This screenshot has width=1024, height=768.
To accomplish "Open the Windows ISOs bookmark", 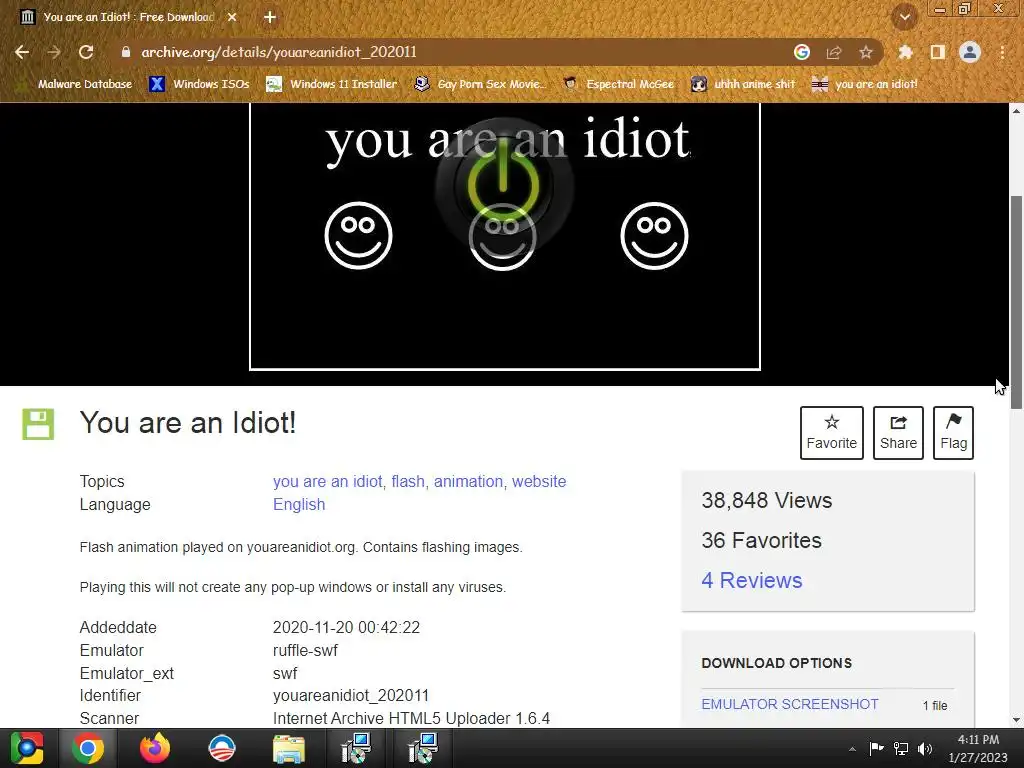I will pos(200,84).
